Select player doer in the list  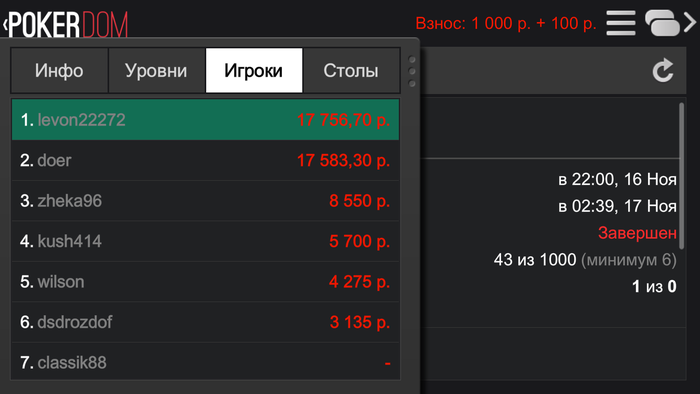(x=205, y=160)
